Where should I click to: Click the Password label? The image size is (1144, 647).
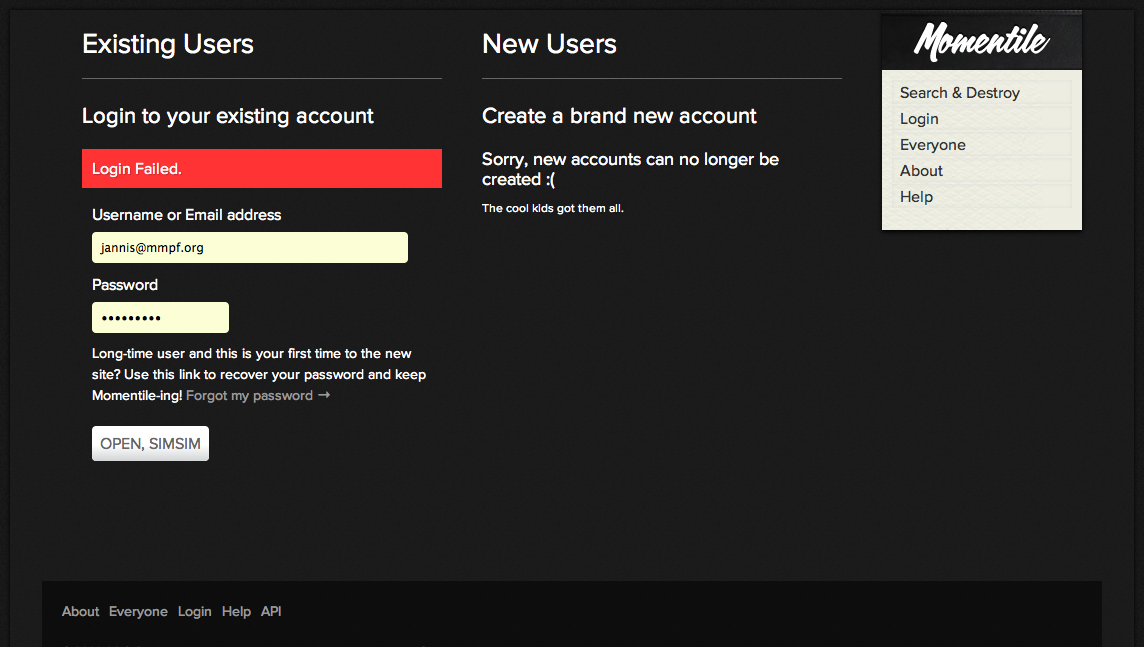[x=125, y=285]
